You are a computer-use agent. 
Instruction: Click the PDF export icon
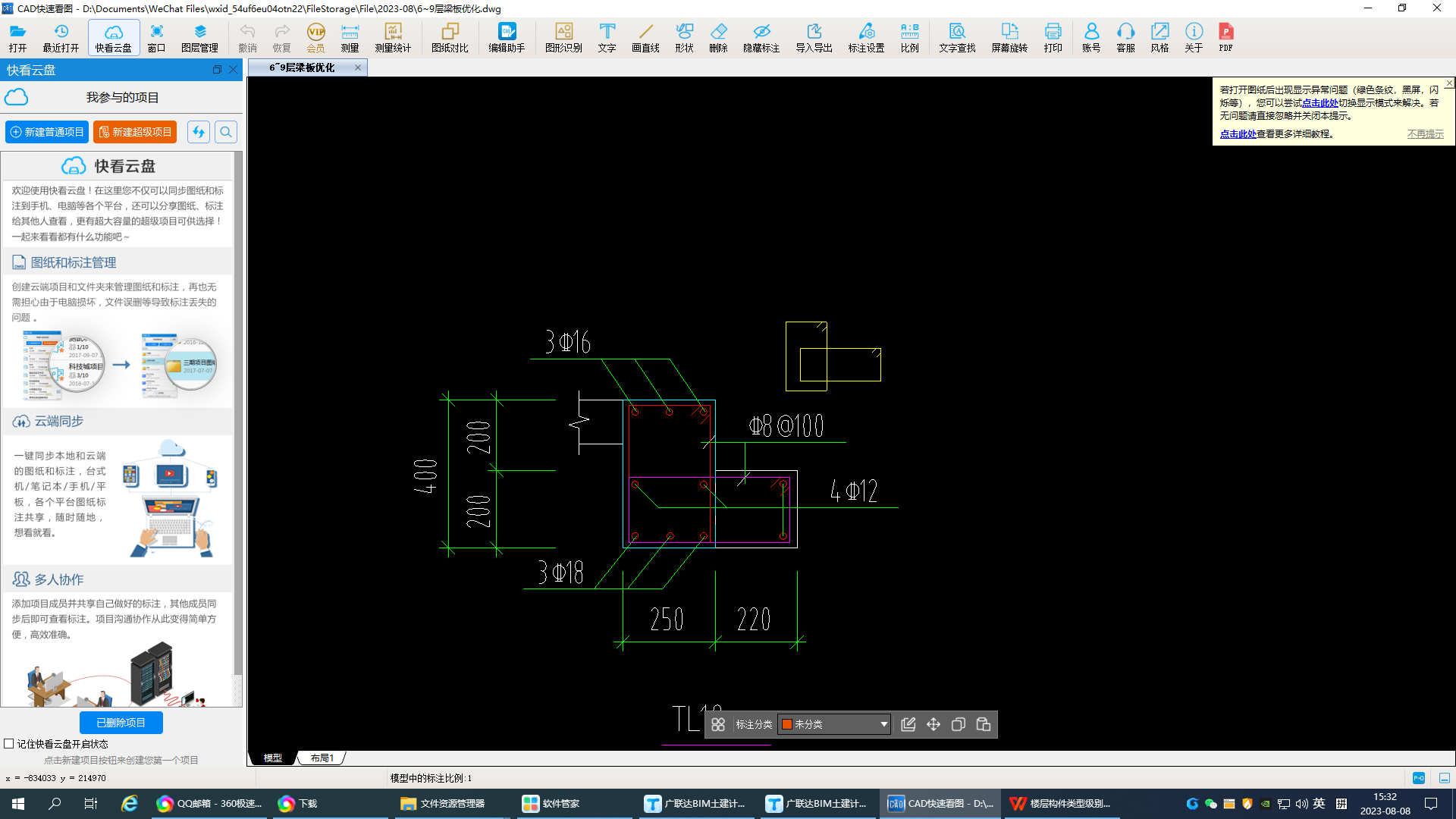click(x=1225, y=37)
